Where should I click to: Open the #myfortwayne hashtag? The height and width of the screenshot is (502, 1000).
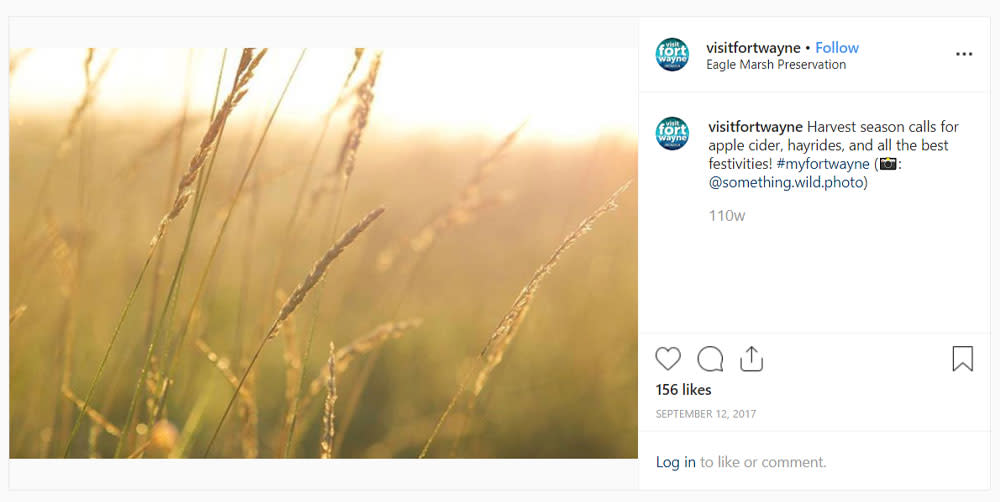[823, 164]
